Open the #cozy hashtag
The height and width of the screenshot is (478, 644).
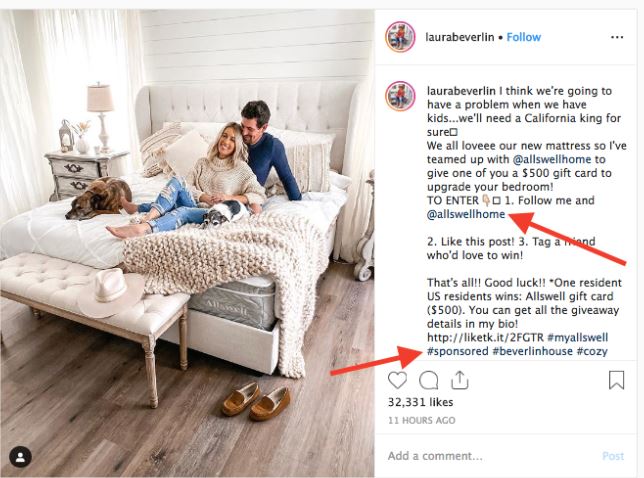pos(592,352)
